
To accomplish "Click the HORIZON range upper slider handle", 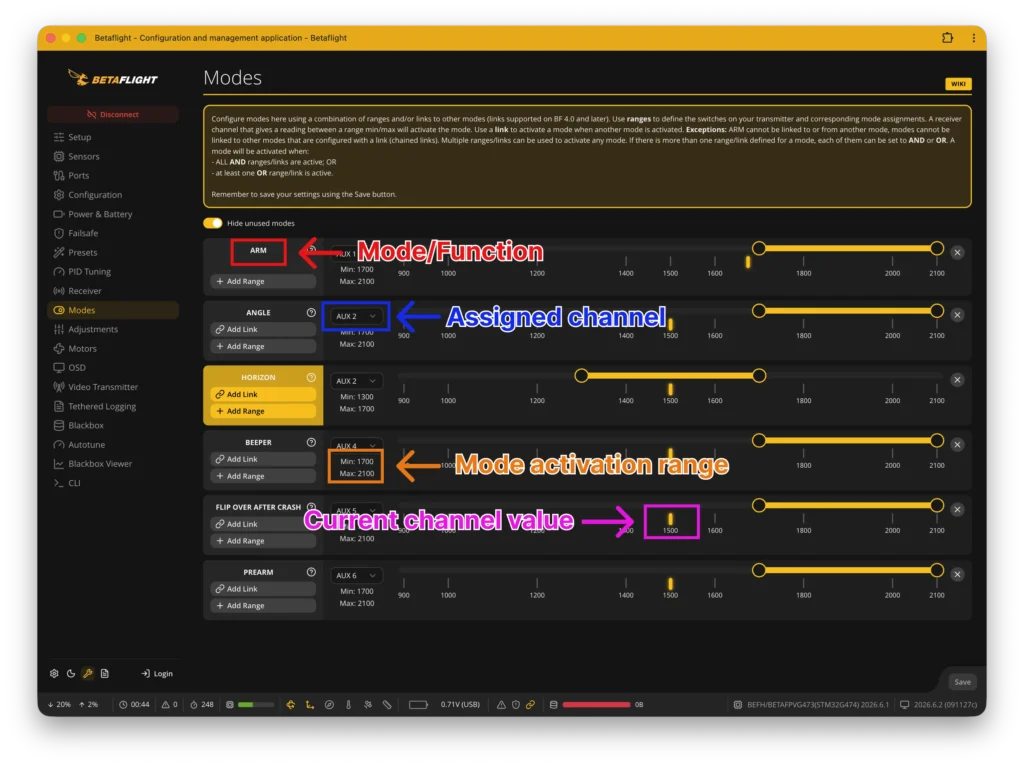I will tap(759, 375).
